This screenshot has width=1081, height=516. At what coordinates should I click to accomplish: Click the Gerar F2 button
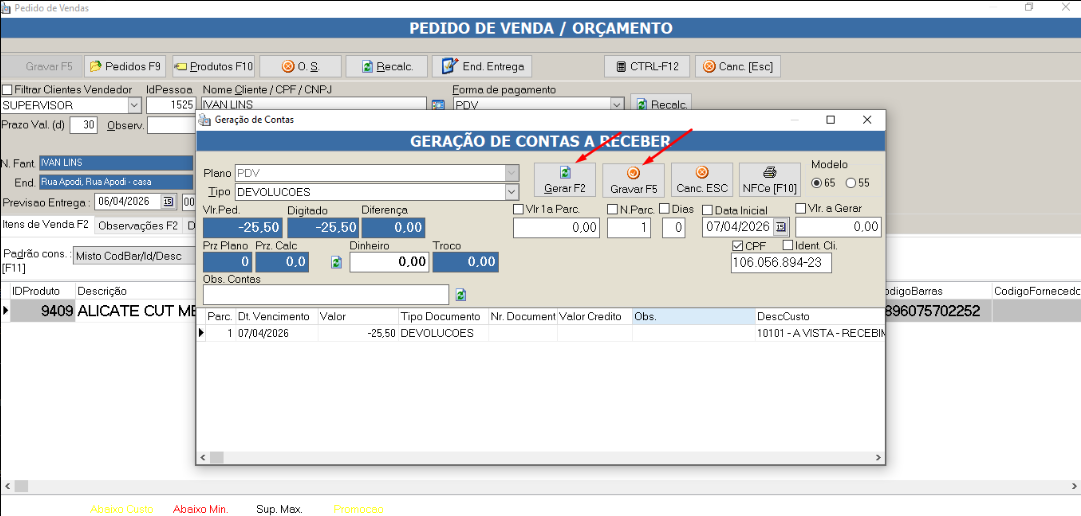[565, 180]
